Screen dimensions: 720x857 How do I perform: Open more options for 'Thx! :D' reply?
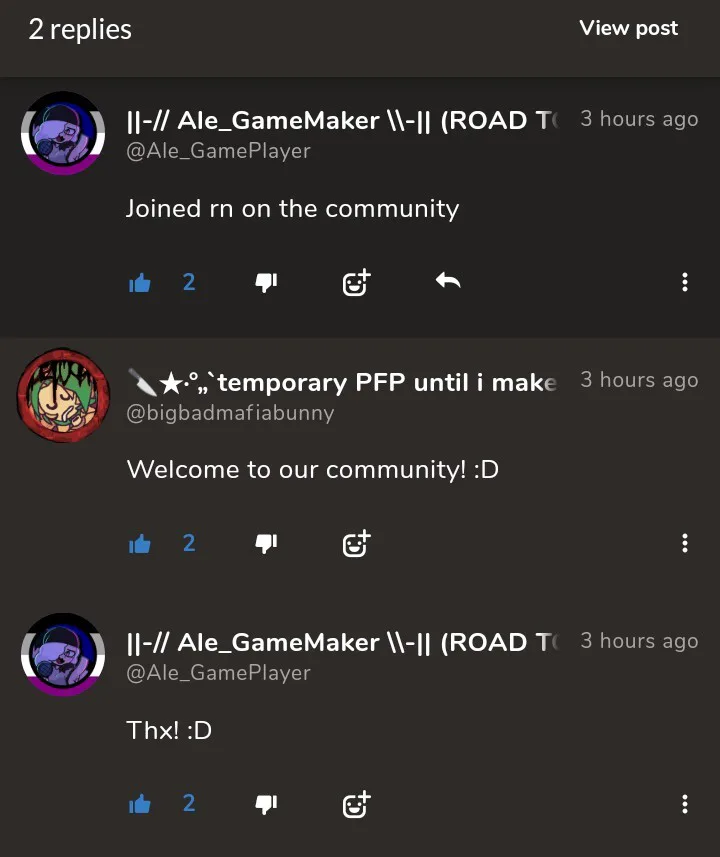(684, 804)
